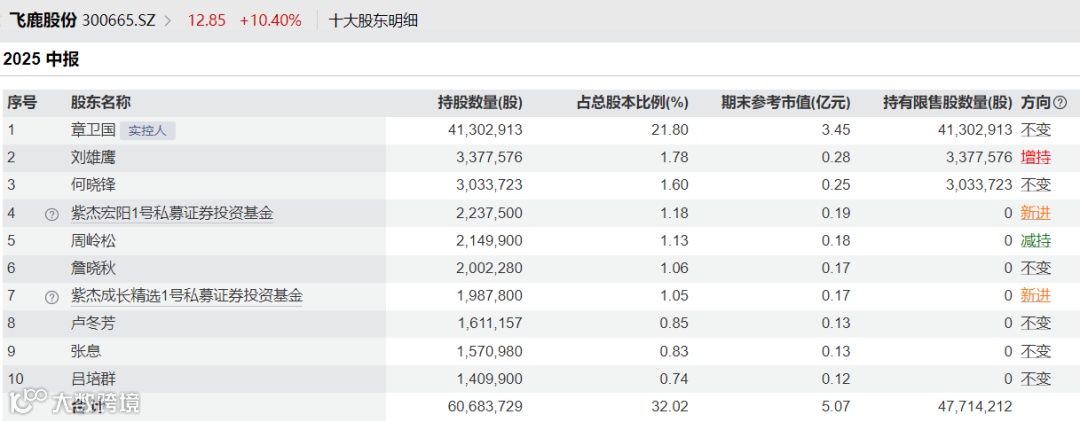Click share count 2,002,280 for 詹晓秋

(489, 268)
